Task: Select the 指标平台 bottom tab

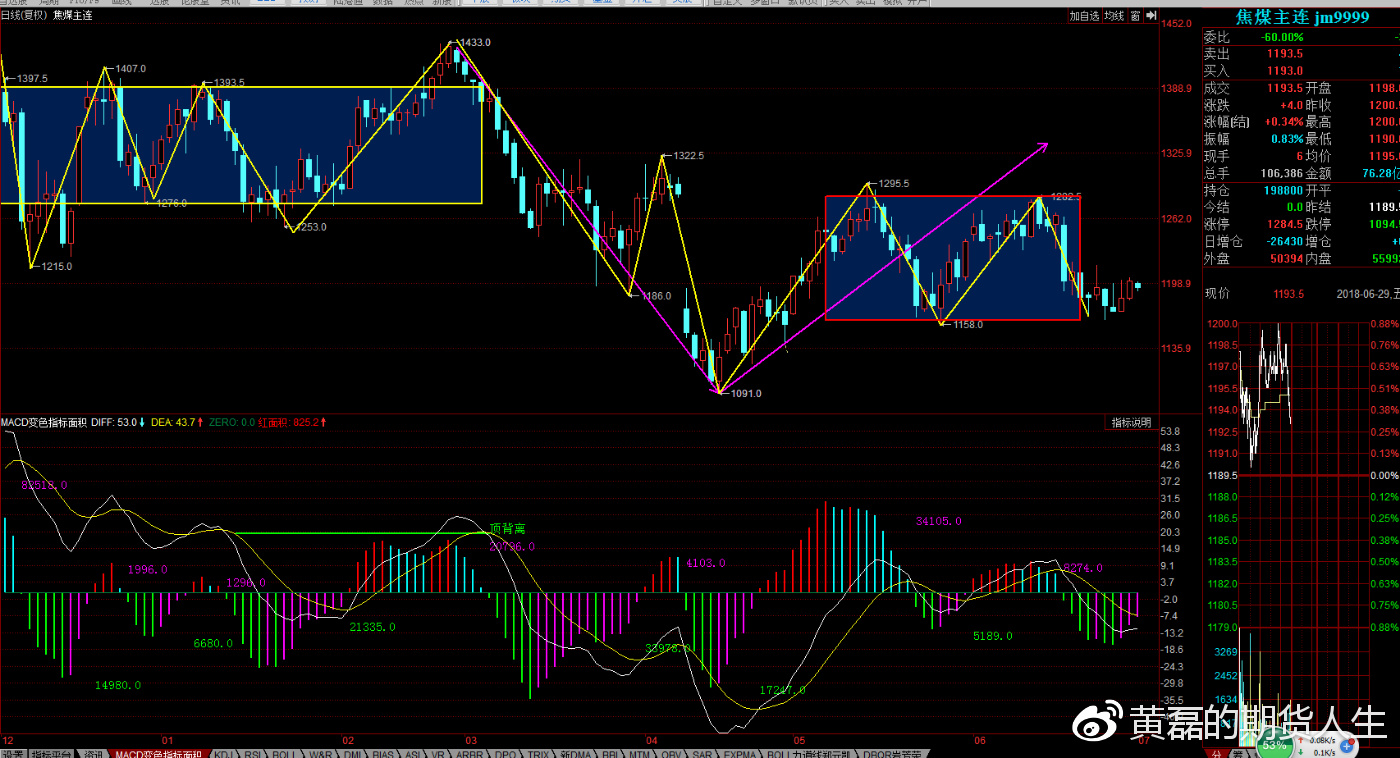Action: click(x=51, y=754)
